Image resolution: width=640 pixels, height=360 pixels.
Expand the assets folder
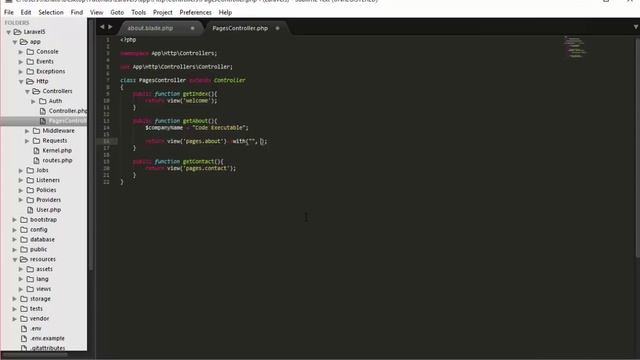21,269
